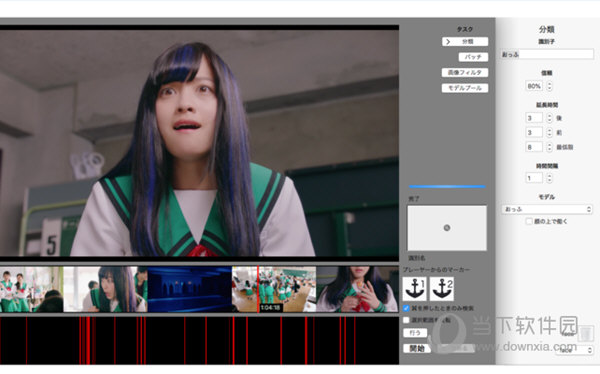Click the タスク heading
The width and height of the screenshot is (600, 374).
tap(465, 29)
